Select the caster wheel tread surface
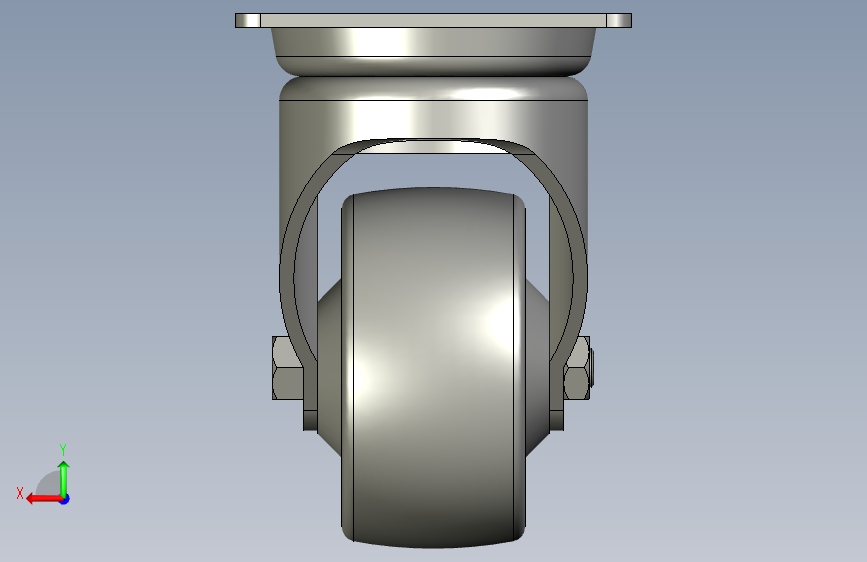 (x=434, y=367)
